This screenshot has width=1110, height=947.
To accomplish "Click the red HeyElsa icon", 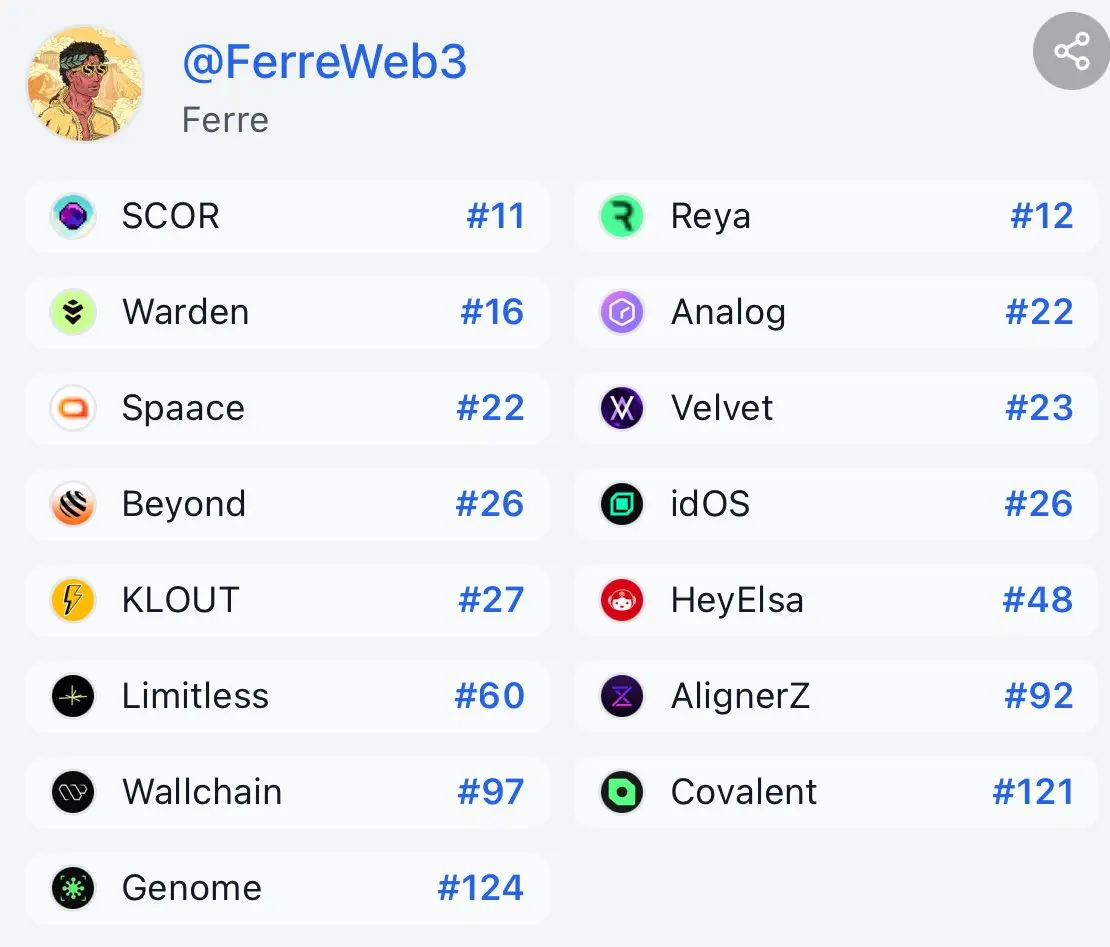I will click(622, 600).
